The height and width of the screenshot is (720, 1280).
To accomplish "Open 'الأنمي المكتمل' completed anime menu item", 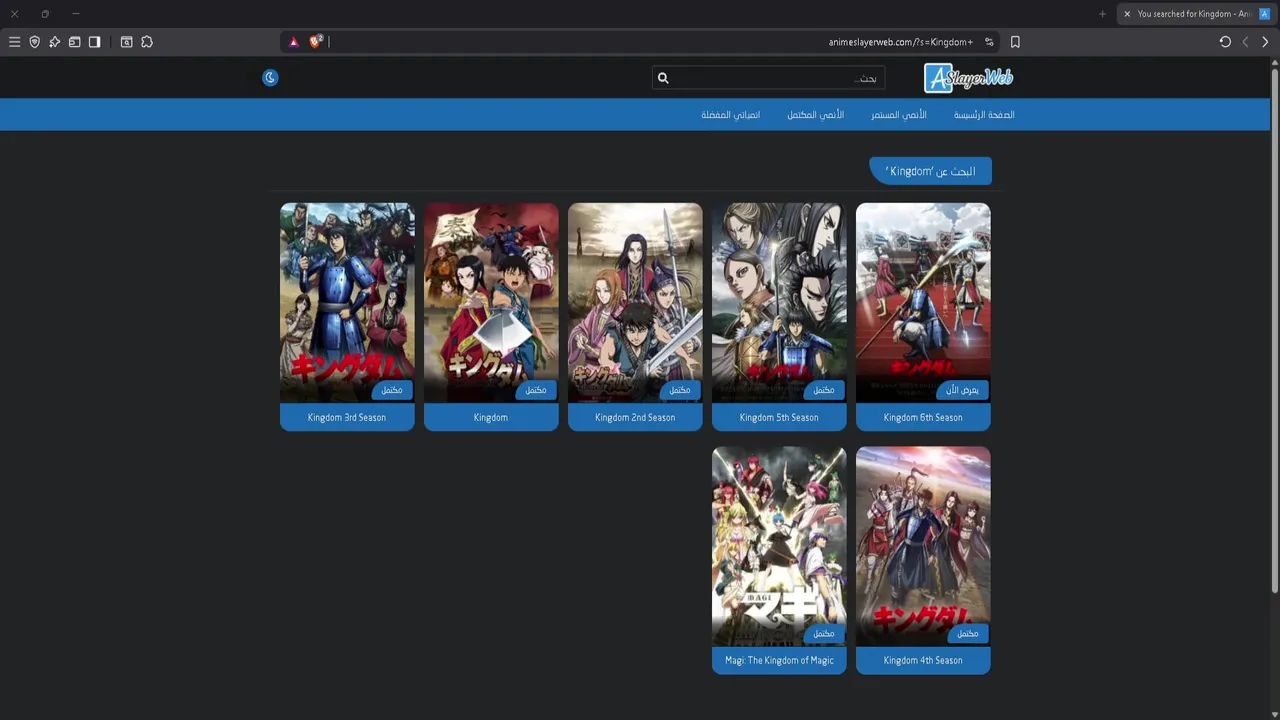I will [x=815, y=115].
